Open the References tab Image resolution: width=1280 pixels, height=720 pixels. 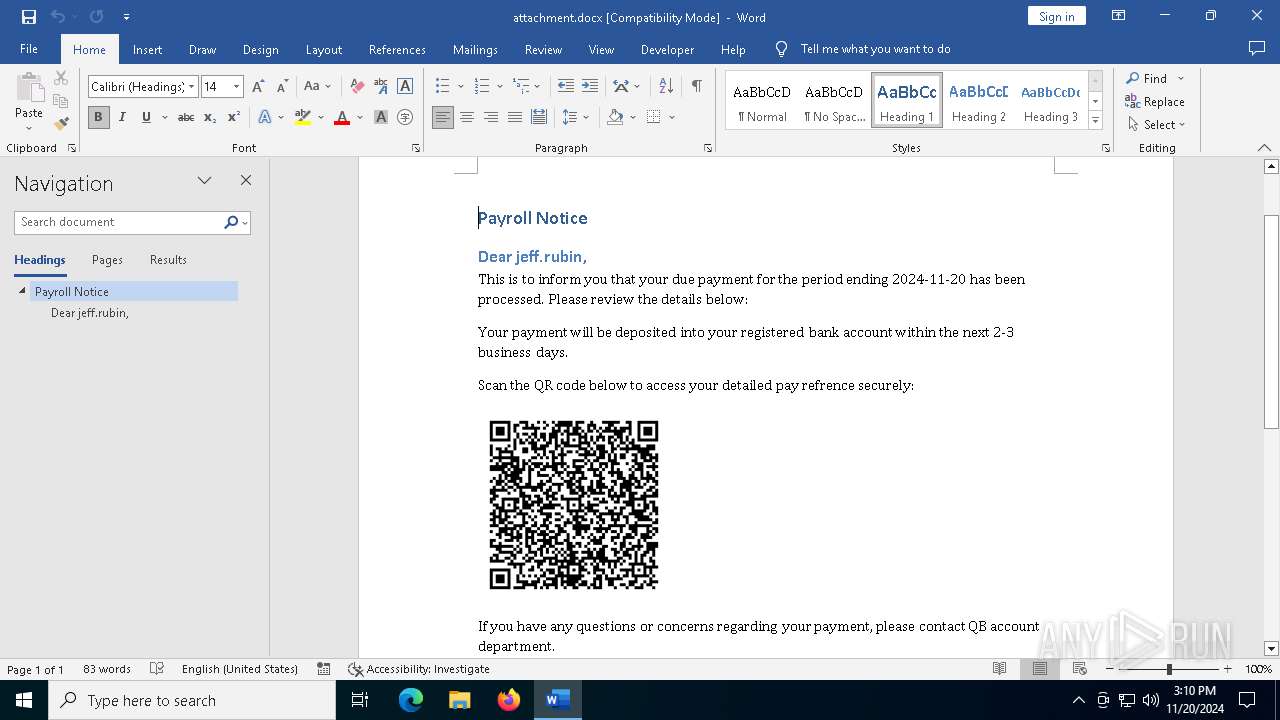point(397,49)
